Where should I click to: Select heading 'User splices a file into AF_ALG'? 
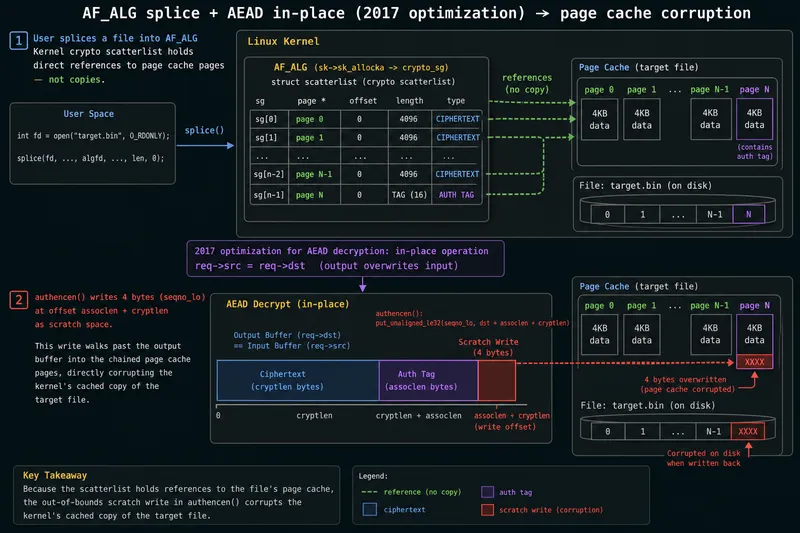pyautogui.click(x=115, y=38)
